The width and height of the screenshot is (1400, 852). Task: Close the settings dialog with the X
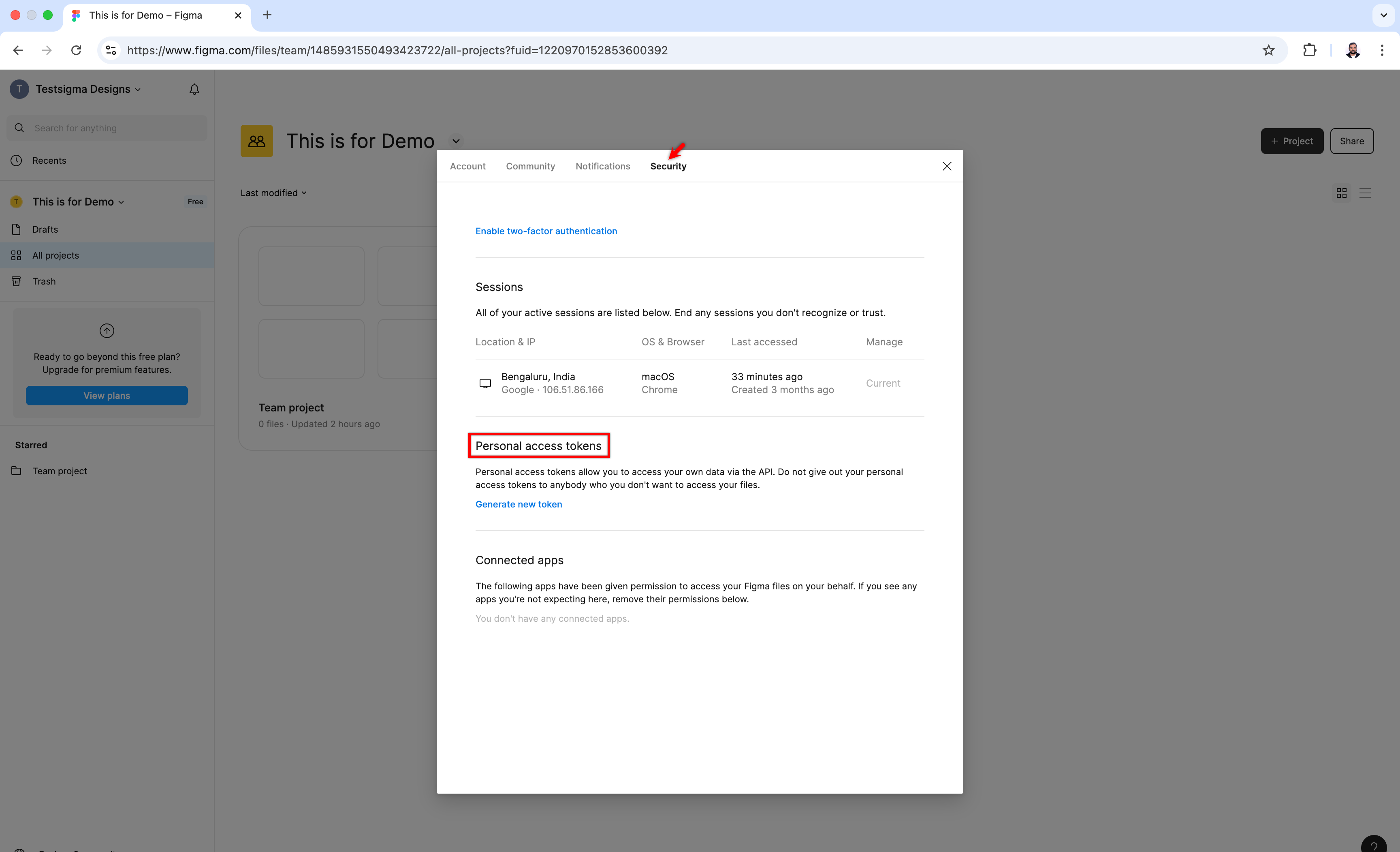coord(947,166)
